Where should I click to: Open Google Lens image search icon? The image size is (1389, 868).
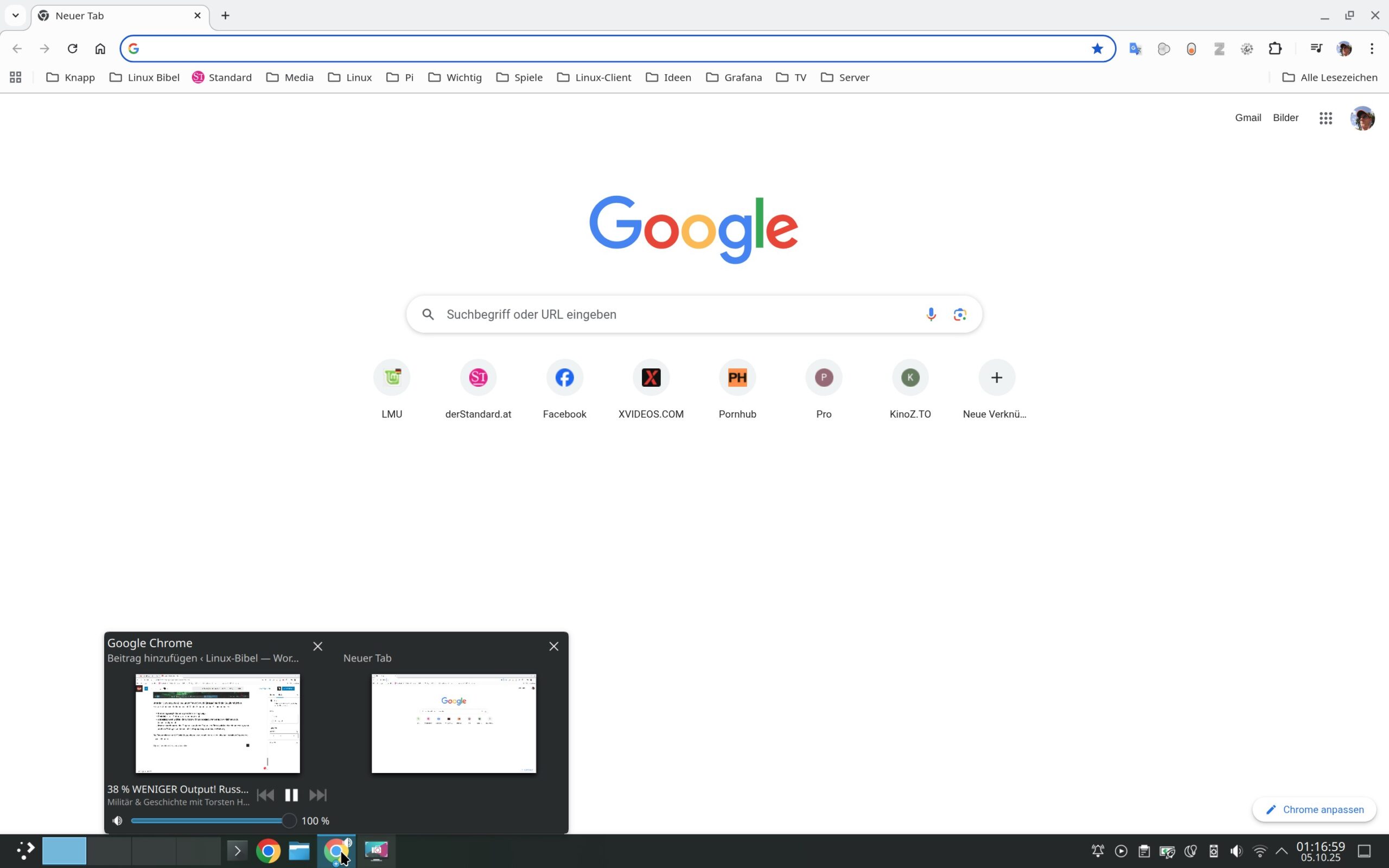coord(960,314)
